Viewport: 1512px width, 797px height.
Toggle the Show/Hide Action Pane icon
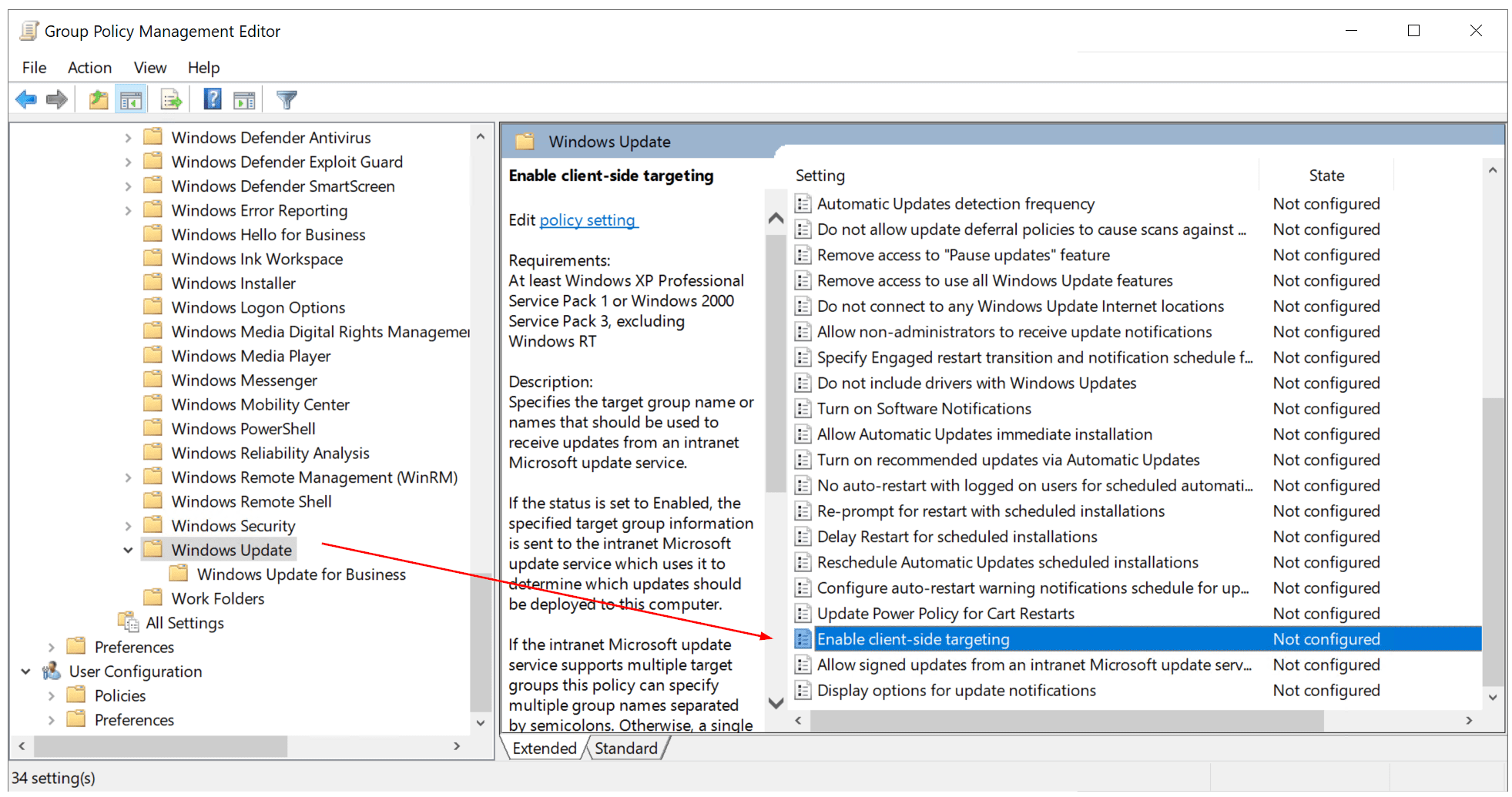tap(244, 99)
